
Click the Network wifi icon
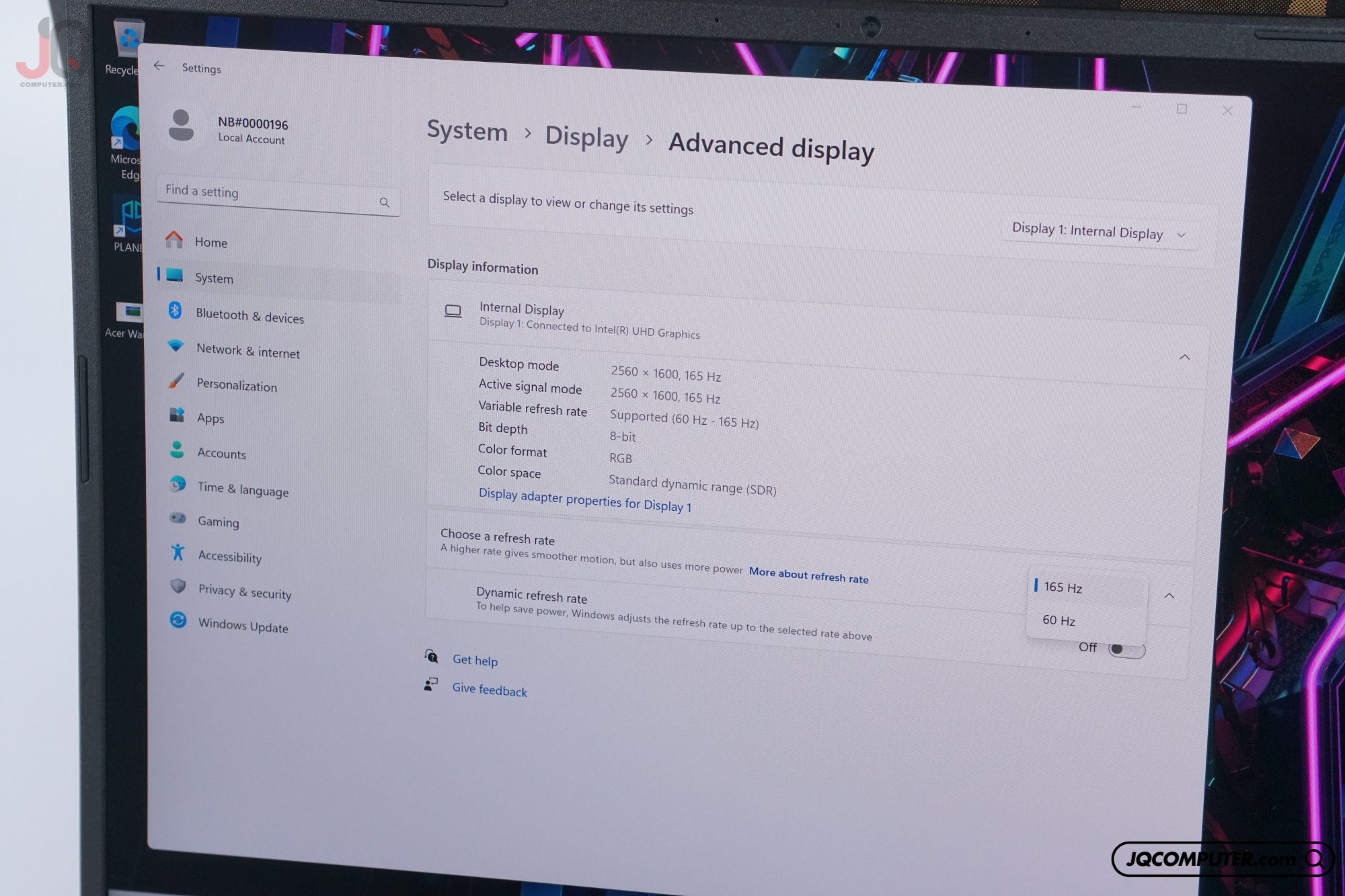[176, 345]
